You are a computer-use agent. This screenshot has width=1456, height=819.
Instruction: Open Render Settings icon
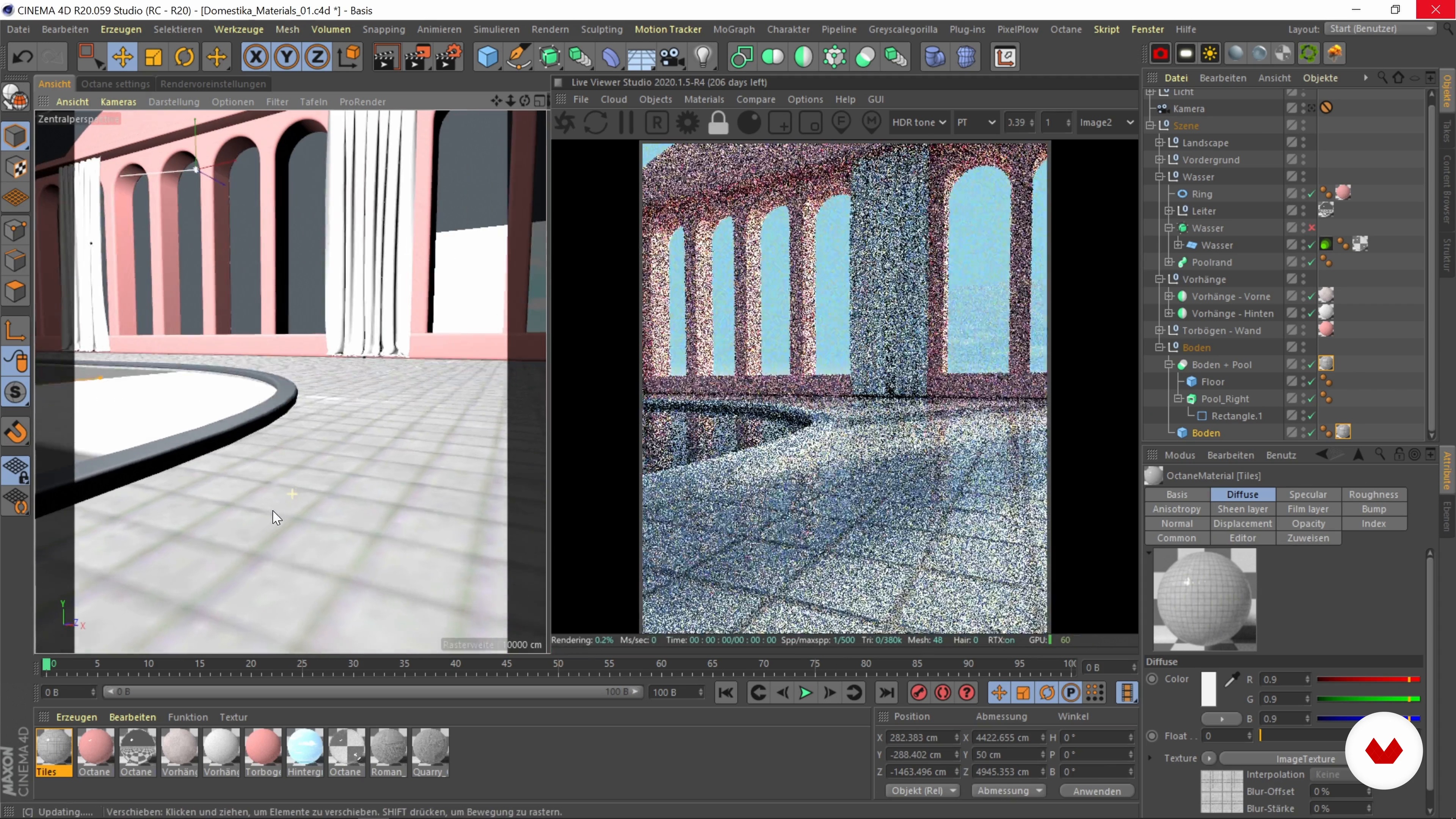(x=448, y=57)
